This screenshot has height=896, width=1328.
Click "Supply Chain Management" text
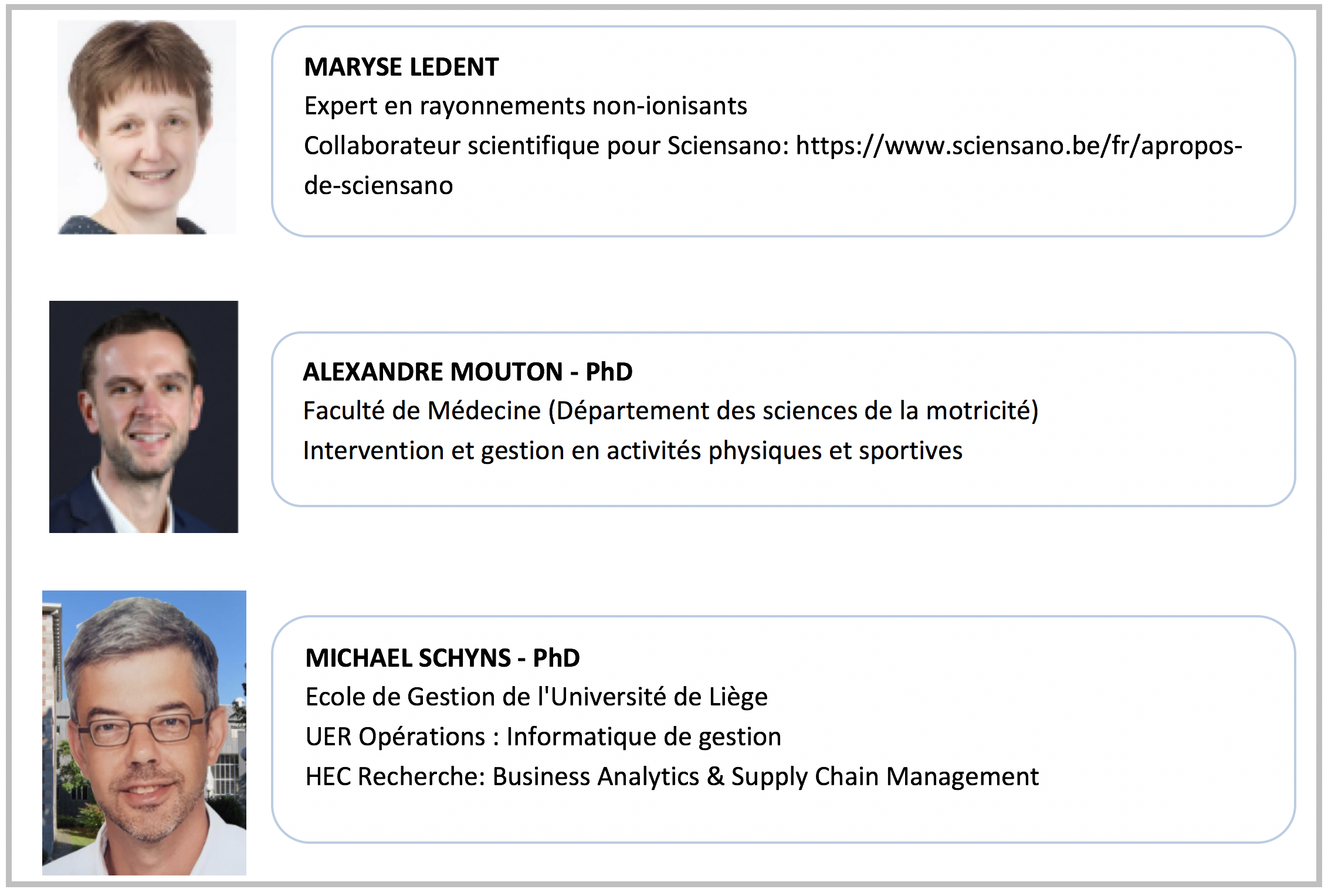point(885,776)
